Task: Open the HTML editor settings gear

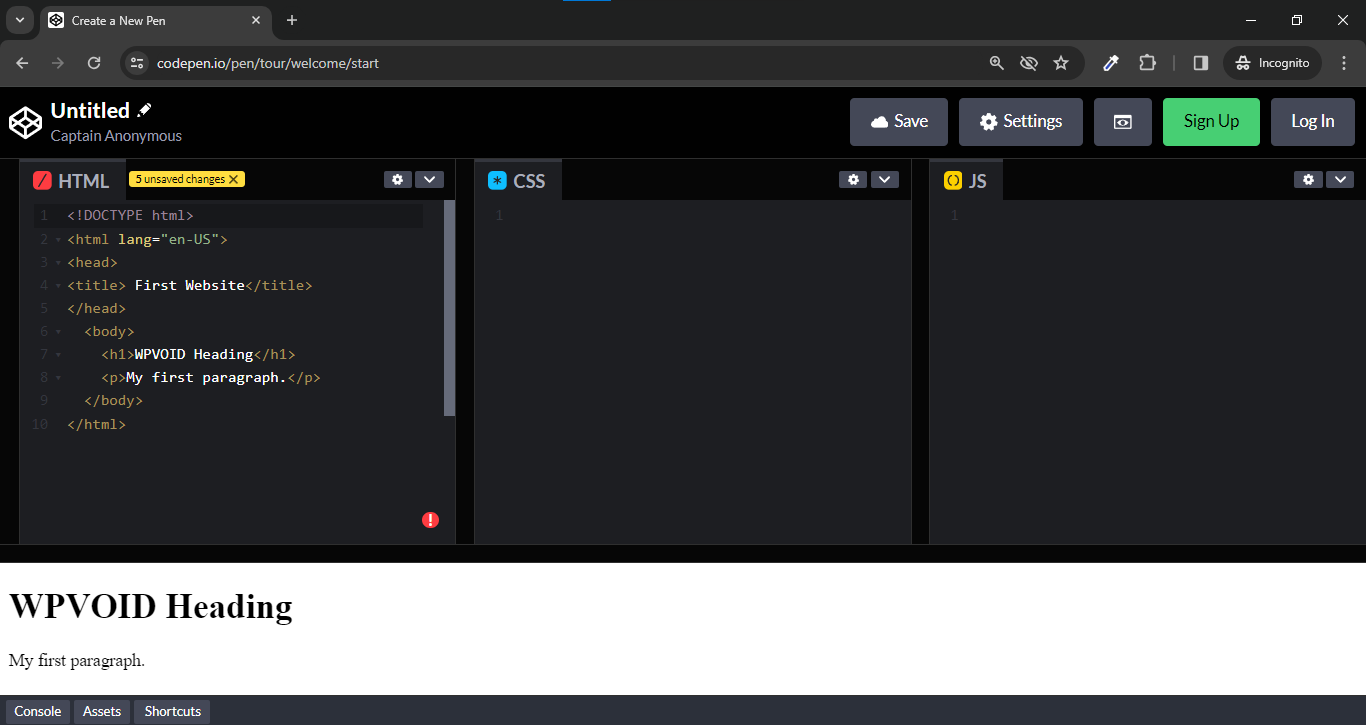Action: pyautogui.click(x=398, y=179)
